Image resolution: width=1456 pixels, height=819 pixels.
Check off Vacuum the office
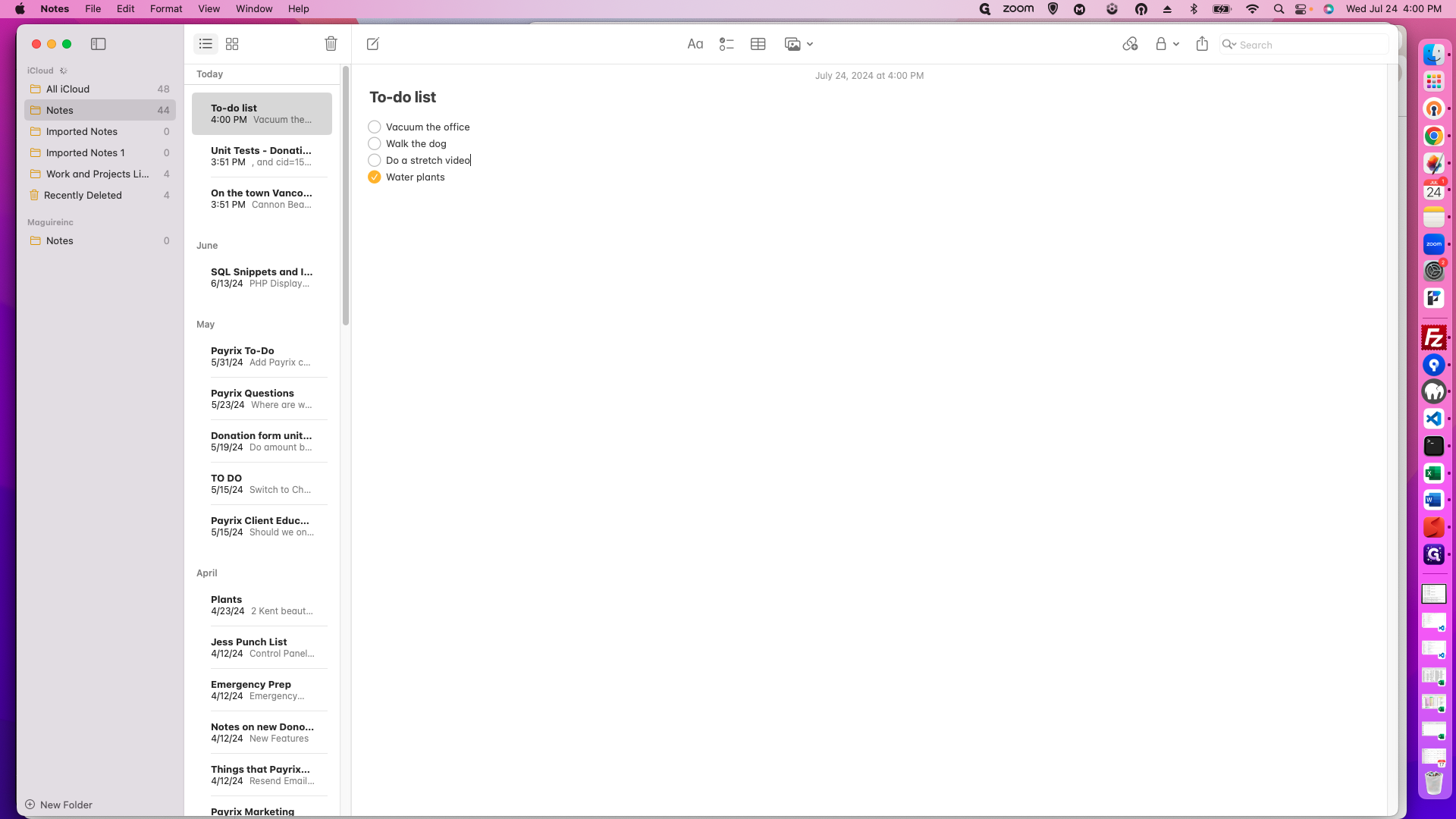(375, 127)
